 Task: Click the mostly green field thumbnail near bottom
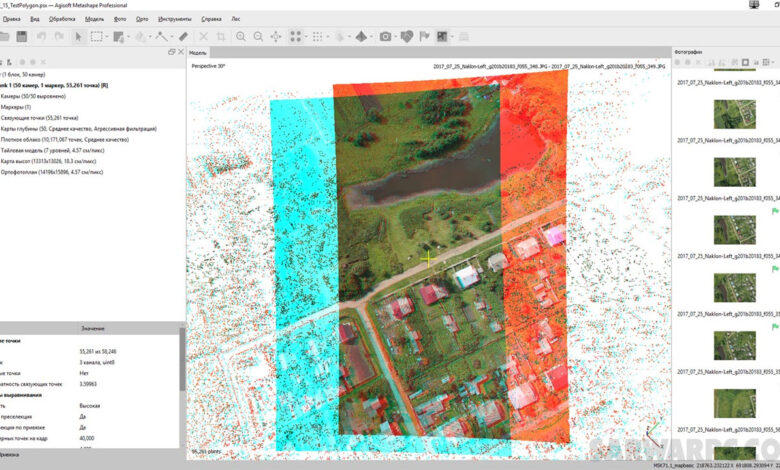[734, 403]
